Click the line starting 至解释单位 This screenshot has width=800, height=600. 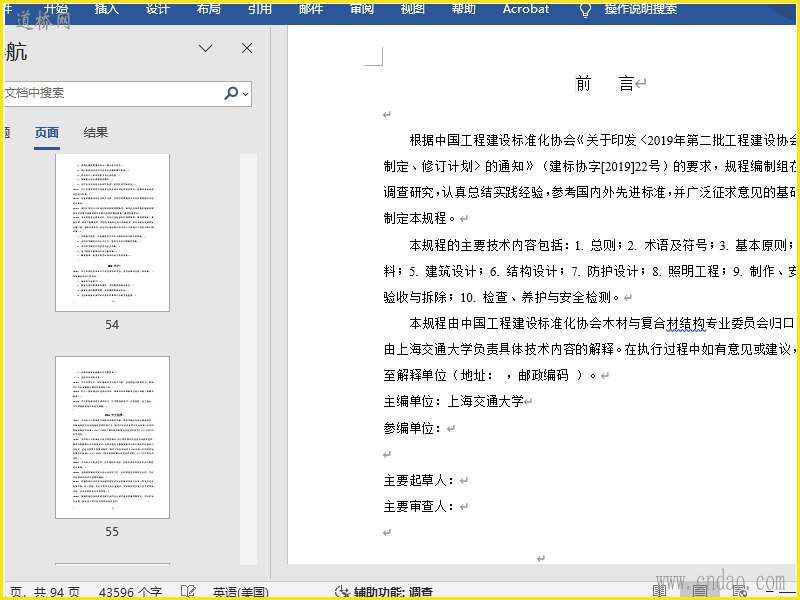tap(490, 376)
